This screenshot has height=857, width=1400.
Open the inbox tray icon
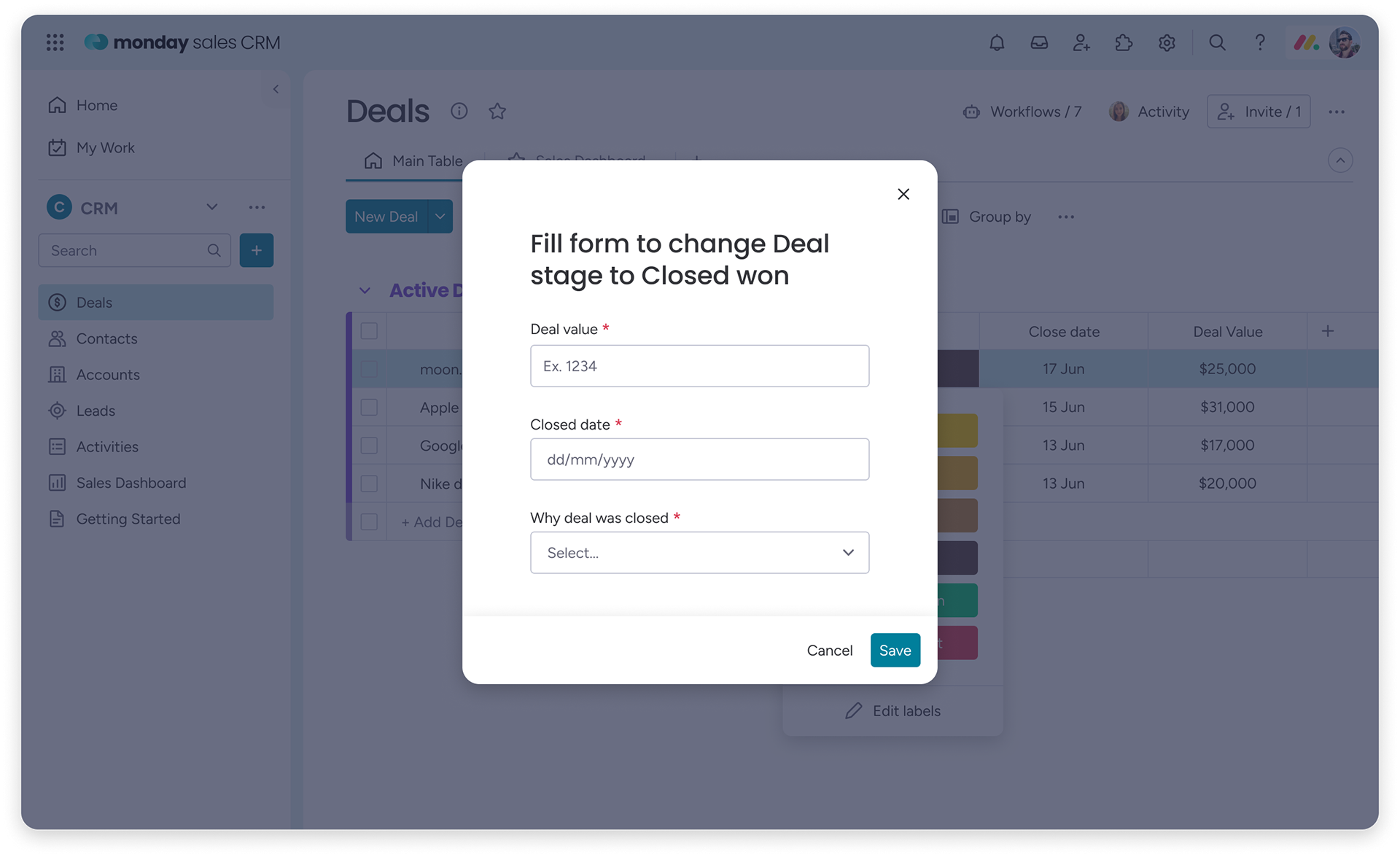(1039, 43)
